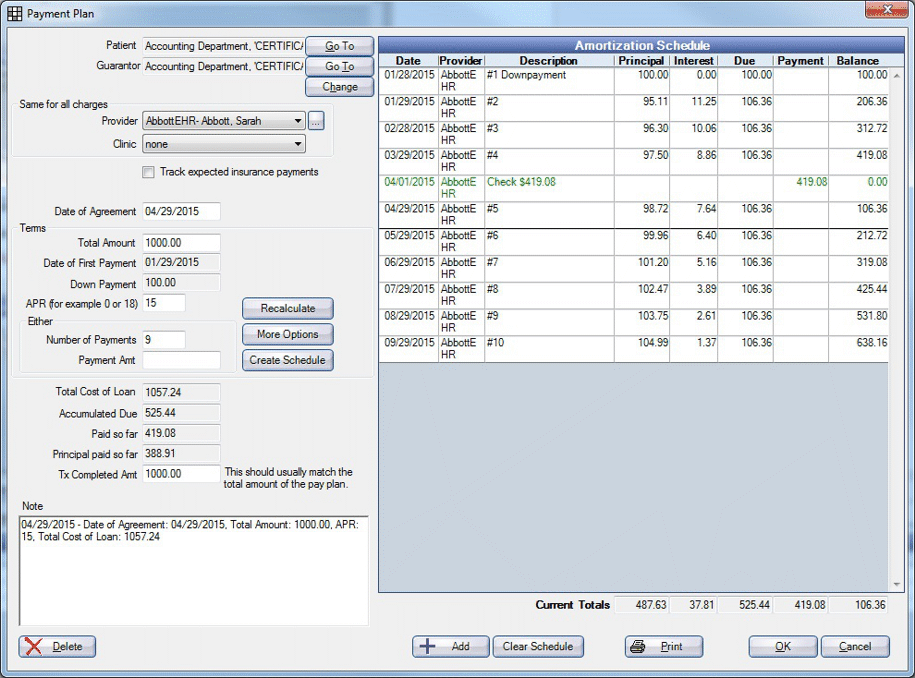Viewport: 915px width, 678px height.
Task: Click Go To next to Patient
Action: [339, 46]
